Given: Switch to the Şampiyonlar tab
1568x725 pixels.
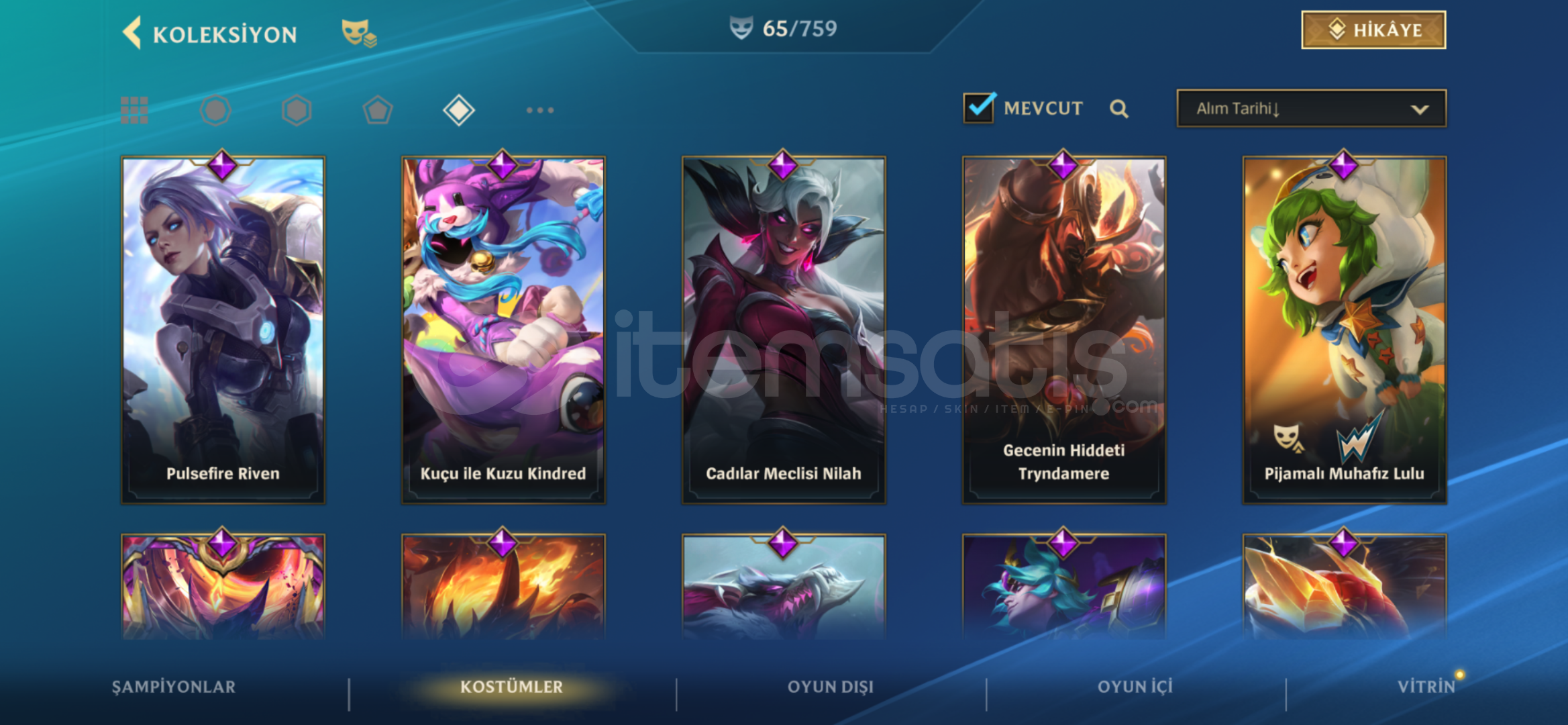Looking at the screenshot, I should [174, 687].
